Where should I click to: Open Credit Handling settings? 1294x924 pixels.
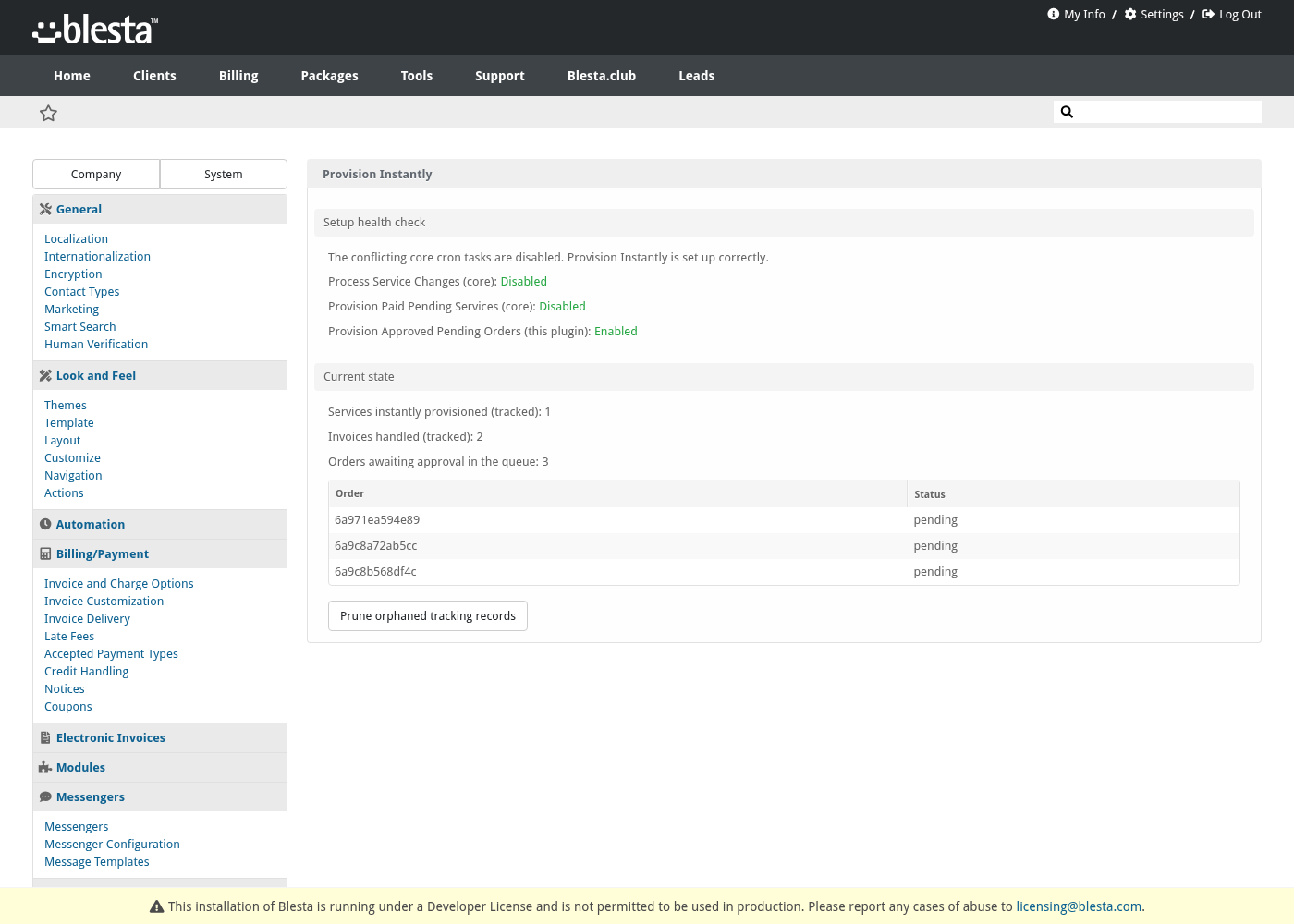[x=86, y=671]
